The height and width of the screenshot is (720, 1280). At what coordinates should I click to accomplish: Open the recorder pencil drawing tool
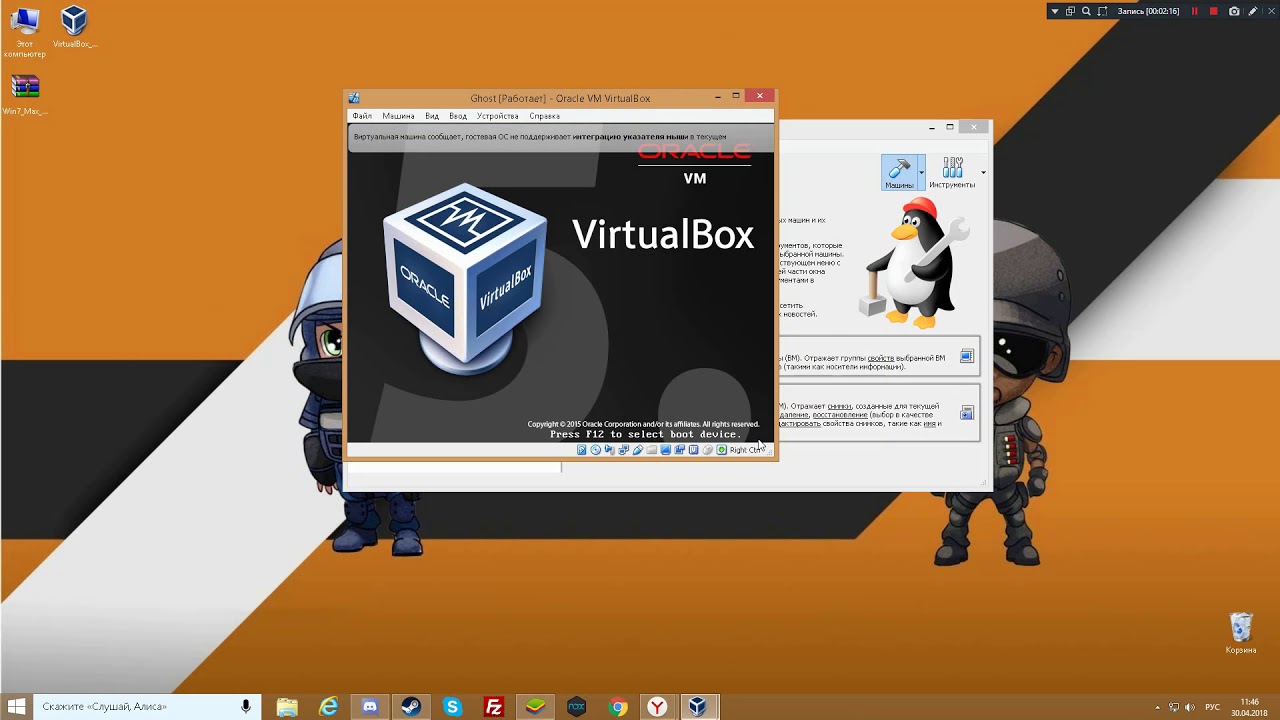tap(1253, 11)
